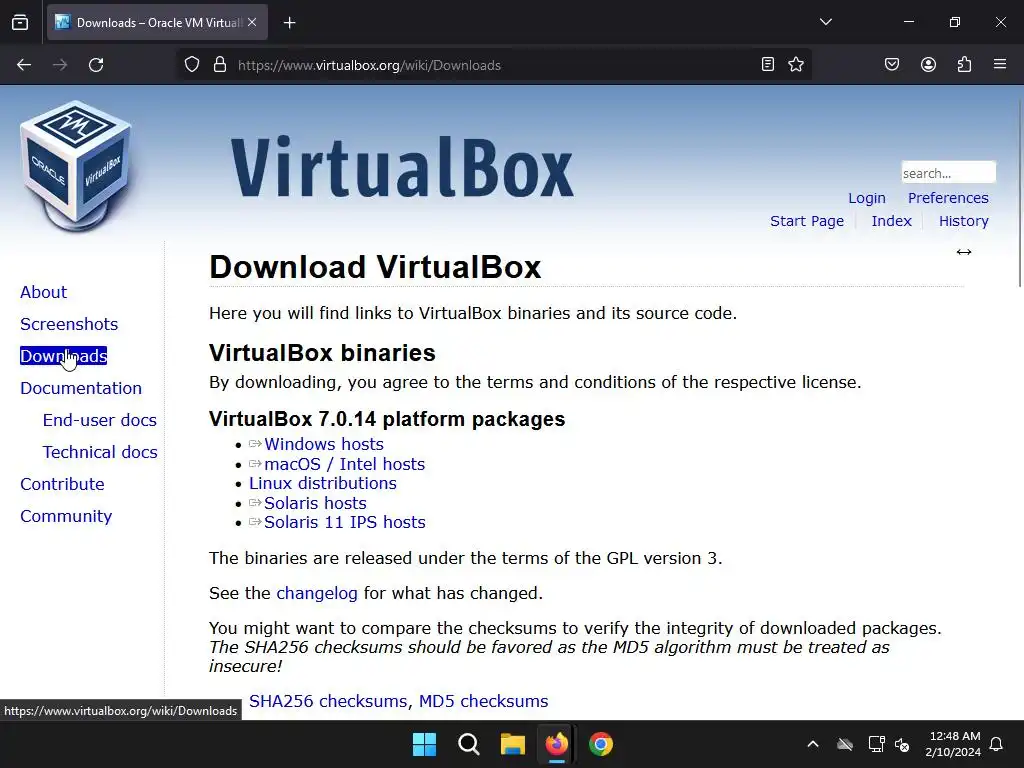Click the padlock site security icon
This screenshot has width=1024, height=768.
tap(220, 65)
